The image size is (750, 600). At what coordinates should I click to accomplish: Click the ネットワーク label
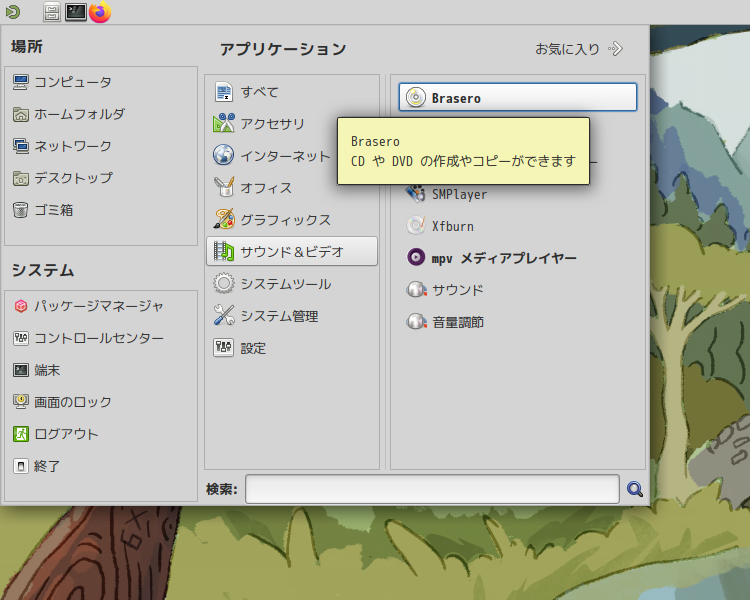73,146
